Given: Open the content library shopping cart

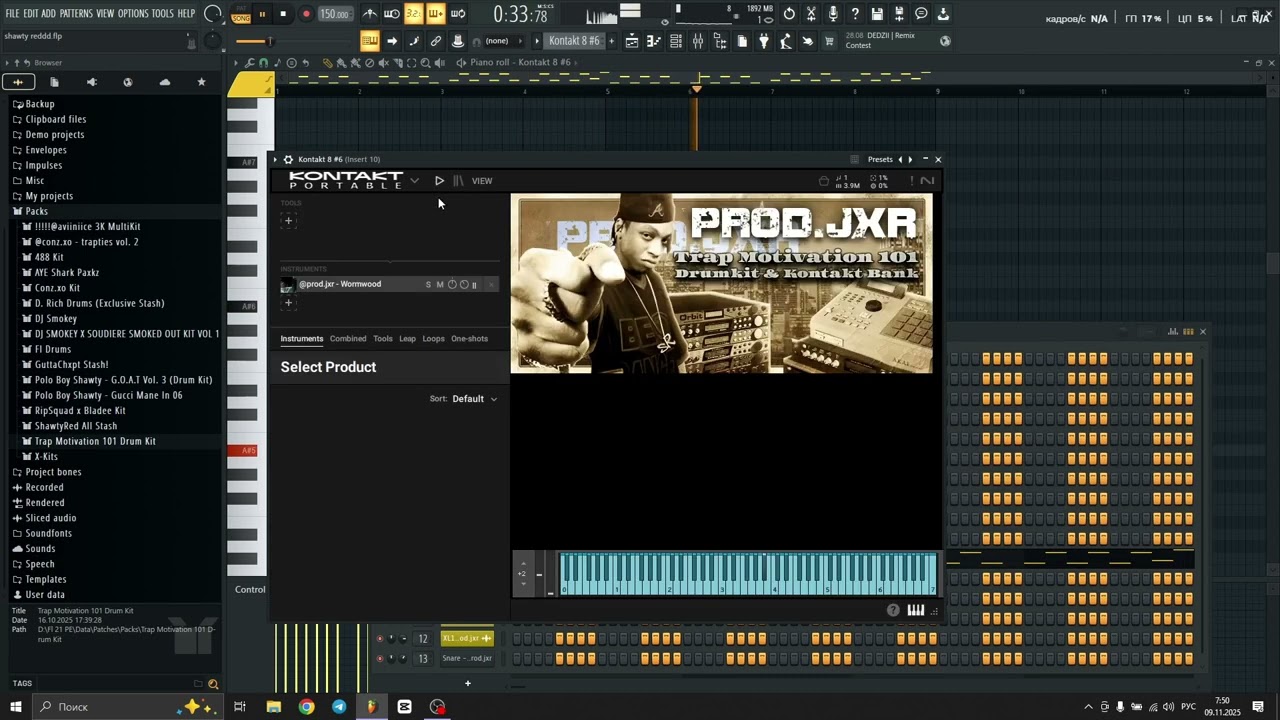Looking at the screenshot, I should 829,41.
